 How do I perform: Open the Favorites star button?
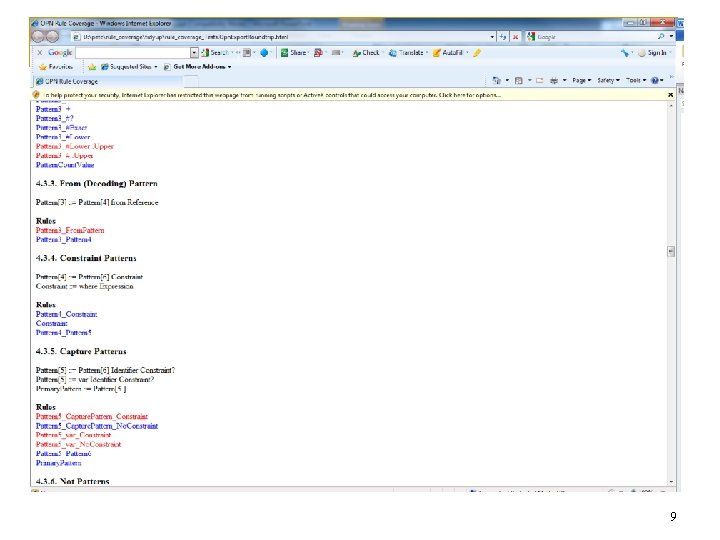(56, 67)
